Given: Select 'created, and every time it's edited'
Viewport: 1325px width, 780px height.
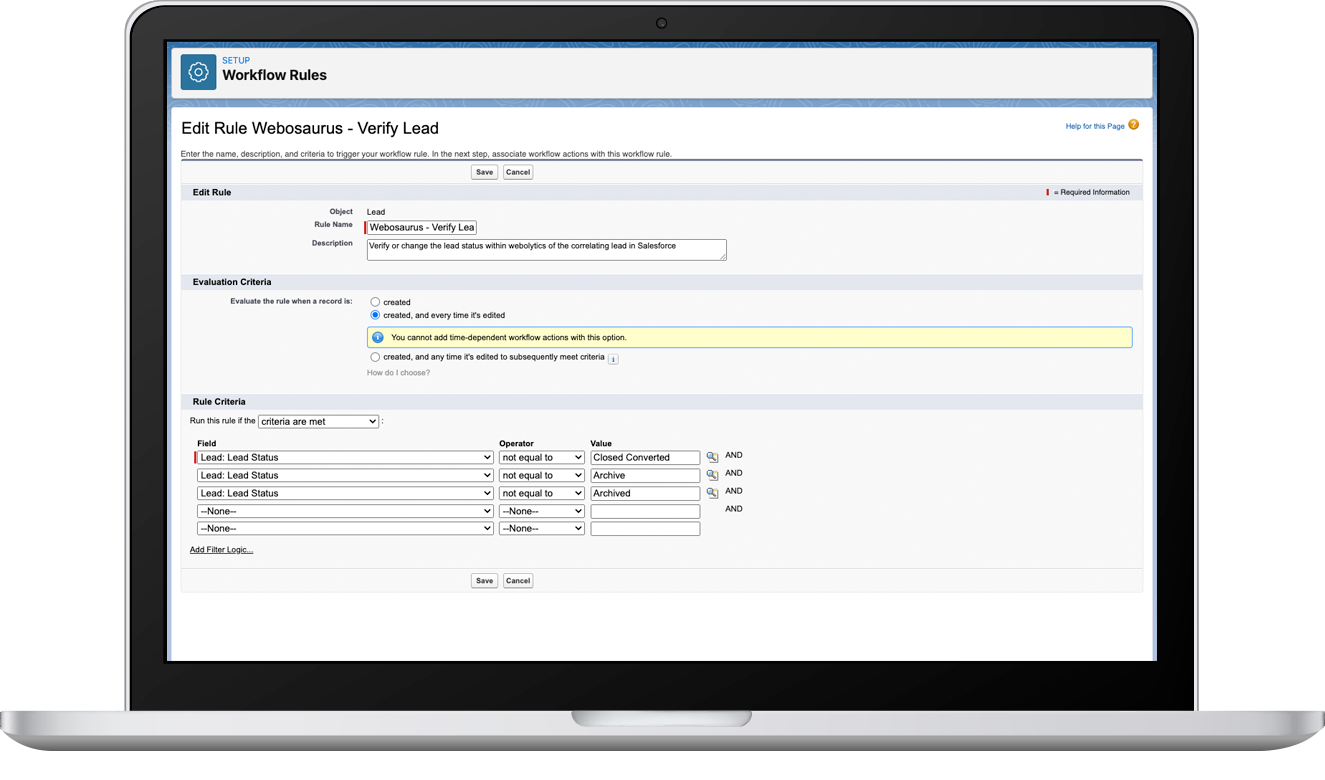Looking at the screenshot, I should click(375, 314).
